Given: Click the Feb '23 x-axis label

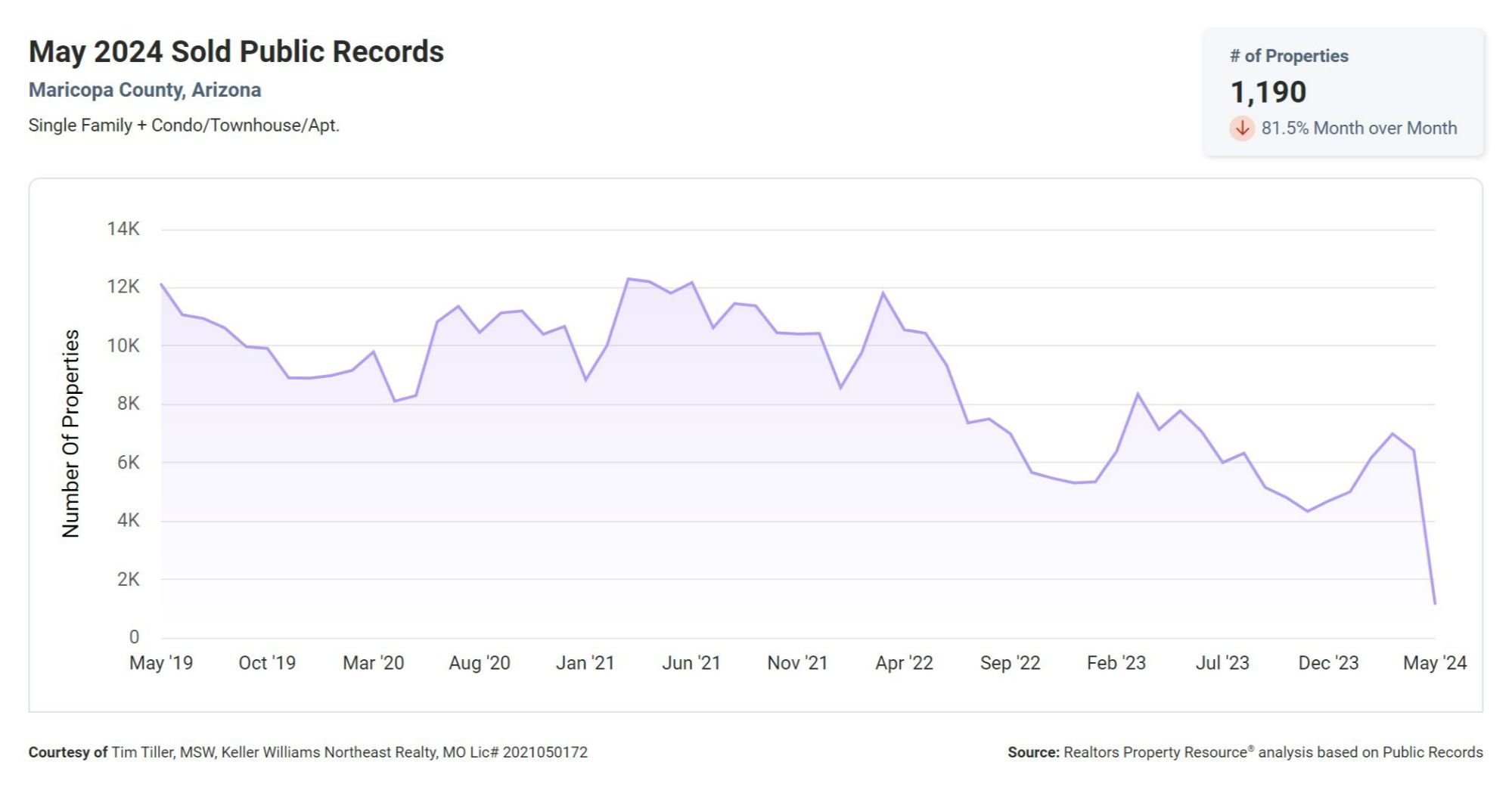Looking at the screenshot, I should point(1116,663).
